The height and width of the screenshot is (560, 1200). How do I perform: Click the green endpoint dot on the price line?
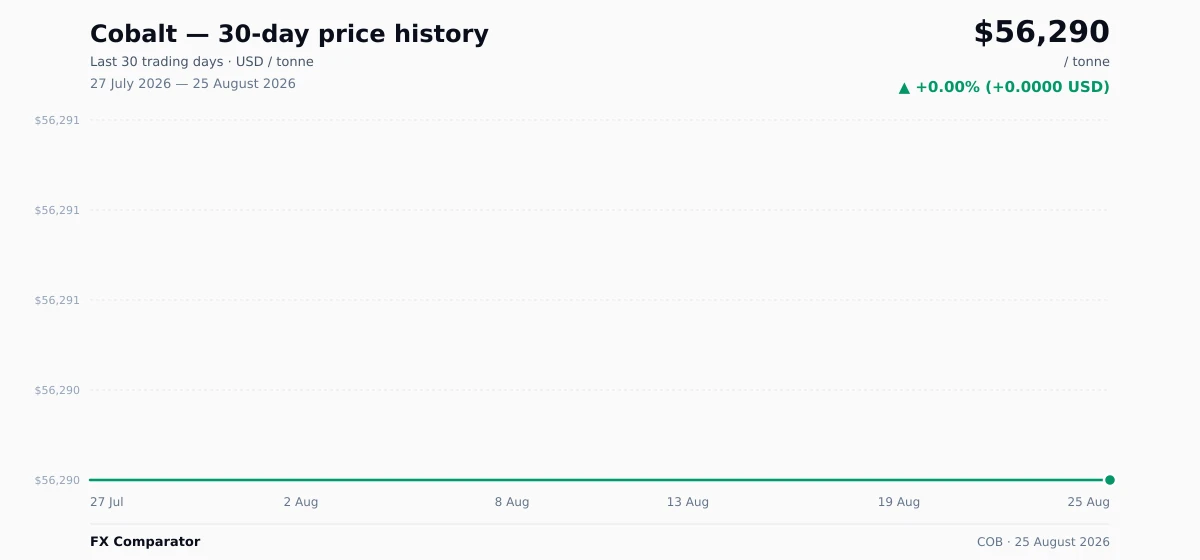(1110, 480)
